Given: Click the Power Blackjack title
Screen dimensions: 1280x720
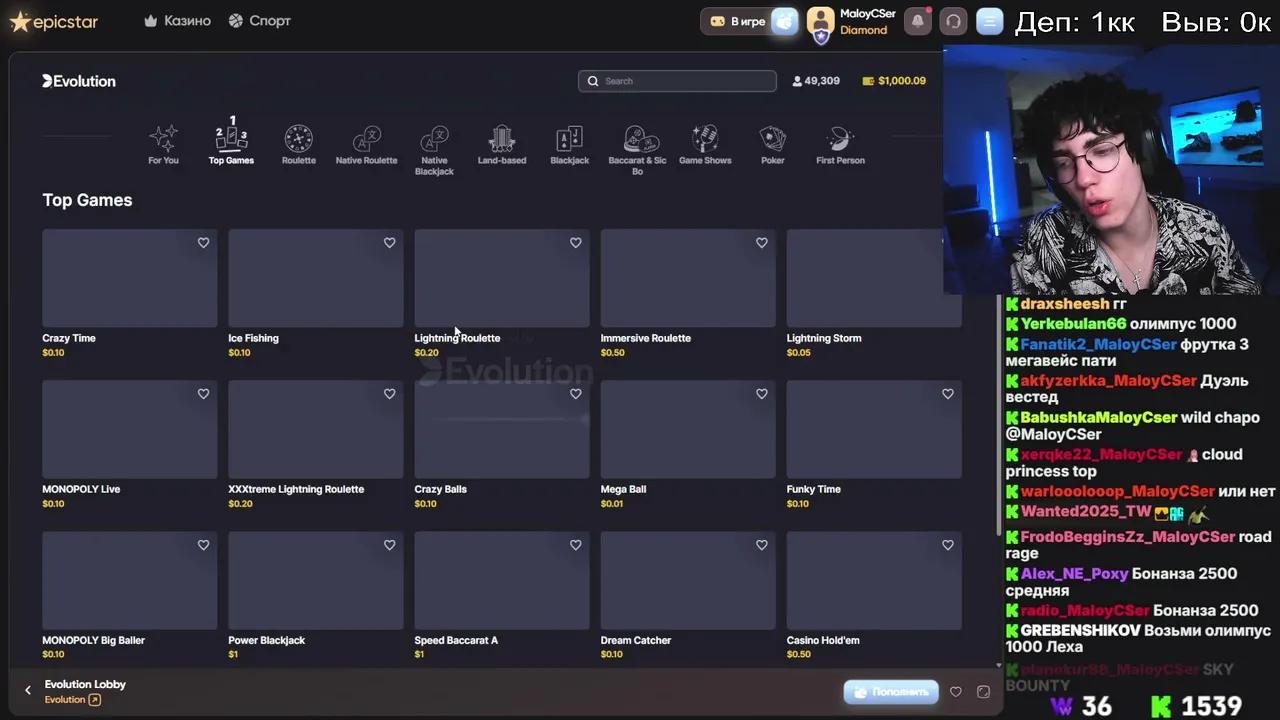Looking at the screenshot, I should pyautogui.click(x=266, y=640).
